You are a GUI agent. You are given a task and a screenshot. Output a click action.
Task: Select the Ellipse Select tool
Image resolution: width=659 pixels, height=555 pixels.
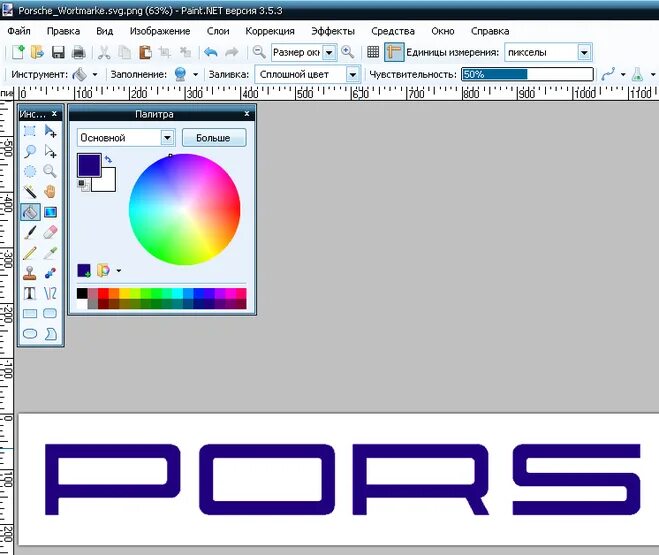(x=29, y=171)
